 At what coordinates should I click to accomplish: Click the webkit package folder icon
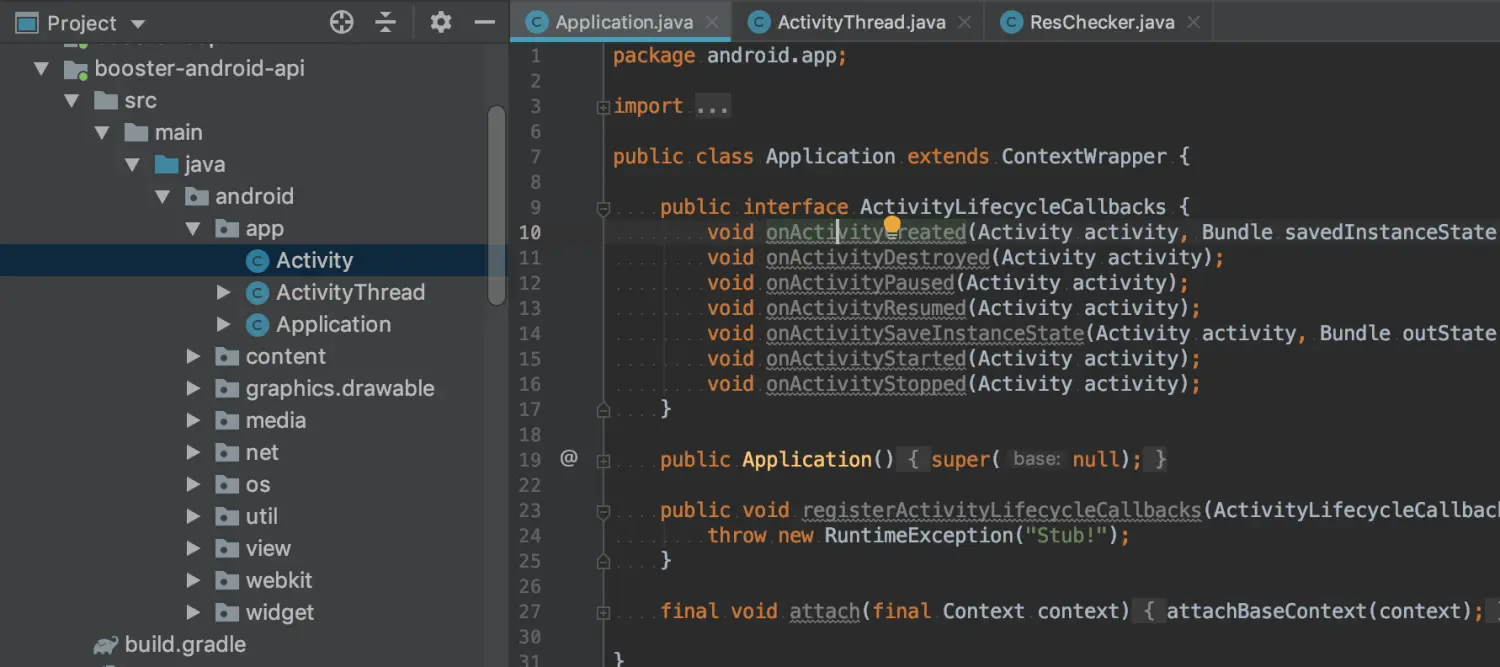click(x=227, y=581)
